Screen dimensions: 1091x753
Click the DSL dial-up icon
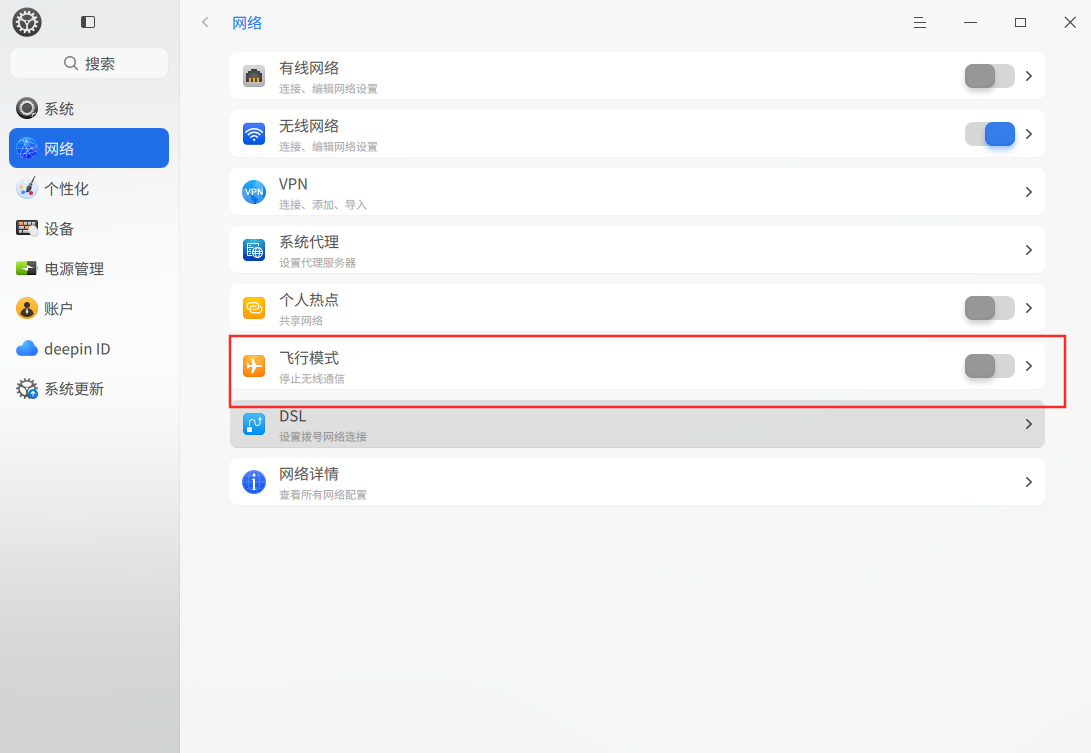[x=254, y=424]
